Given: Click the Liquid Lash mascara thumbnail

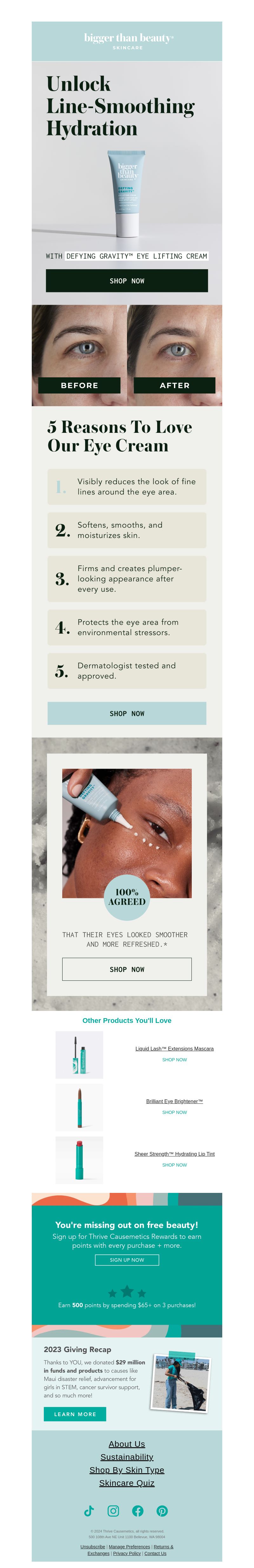Looking at the screenshot, I should click(79, 1055).
